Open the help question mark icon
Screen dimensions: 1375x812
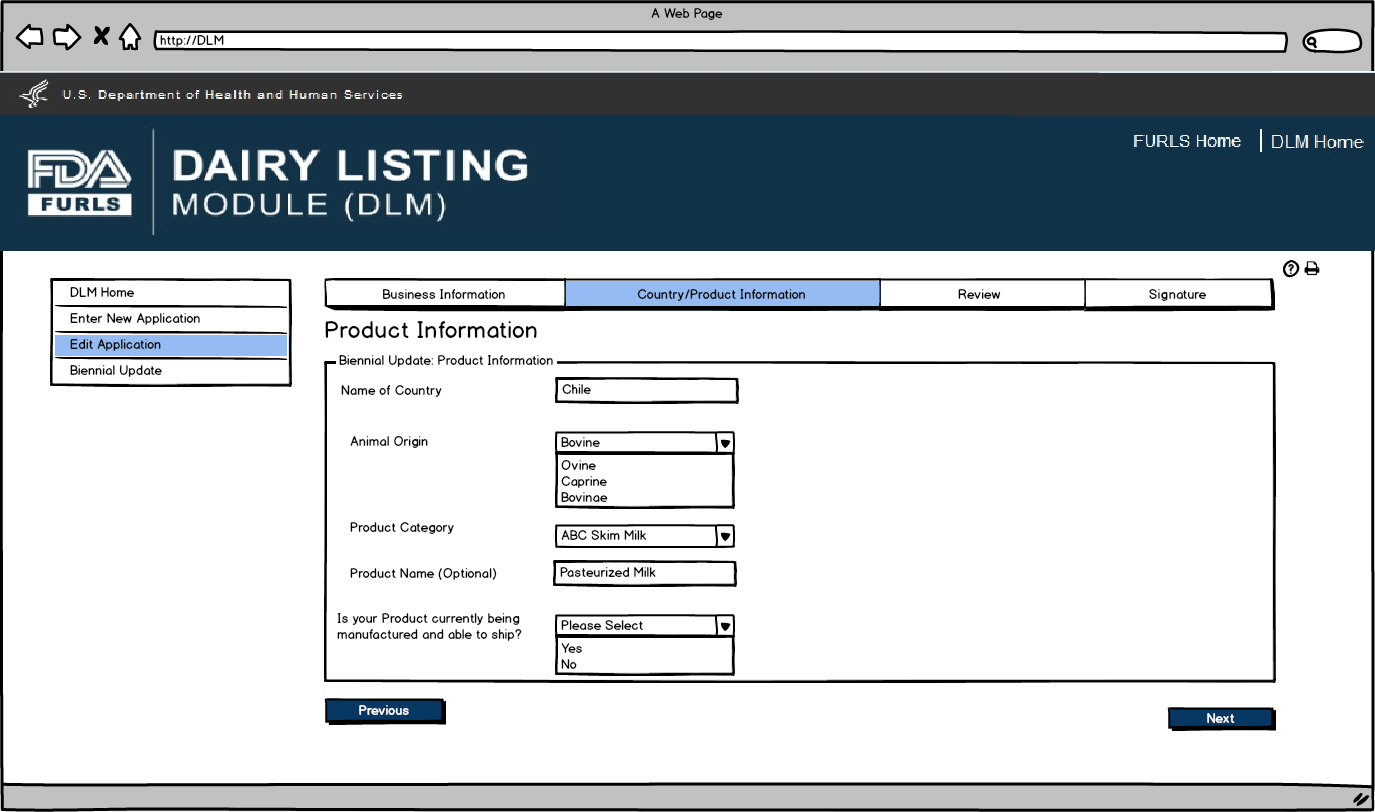[x=1291, y=268]
